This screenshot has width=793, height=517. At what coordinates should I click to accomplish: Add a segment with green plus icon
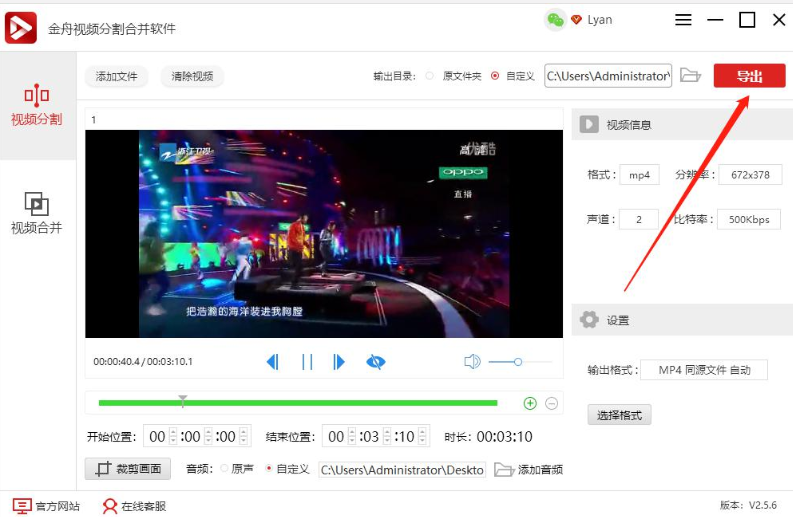pos(530,403)
